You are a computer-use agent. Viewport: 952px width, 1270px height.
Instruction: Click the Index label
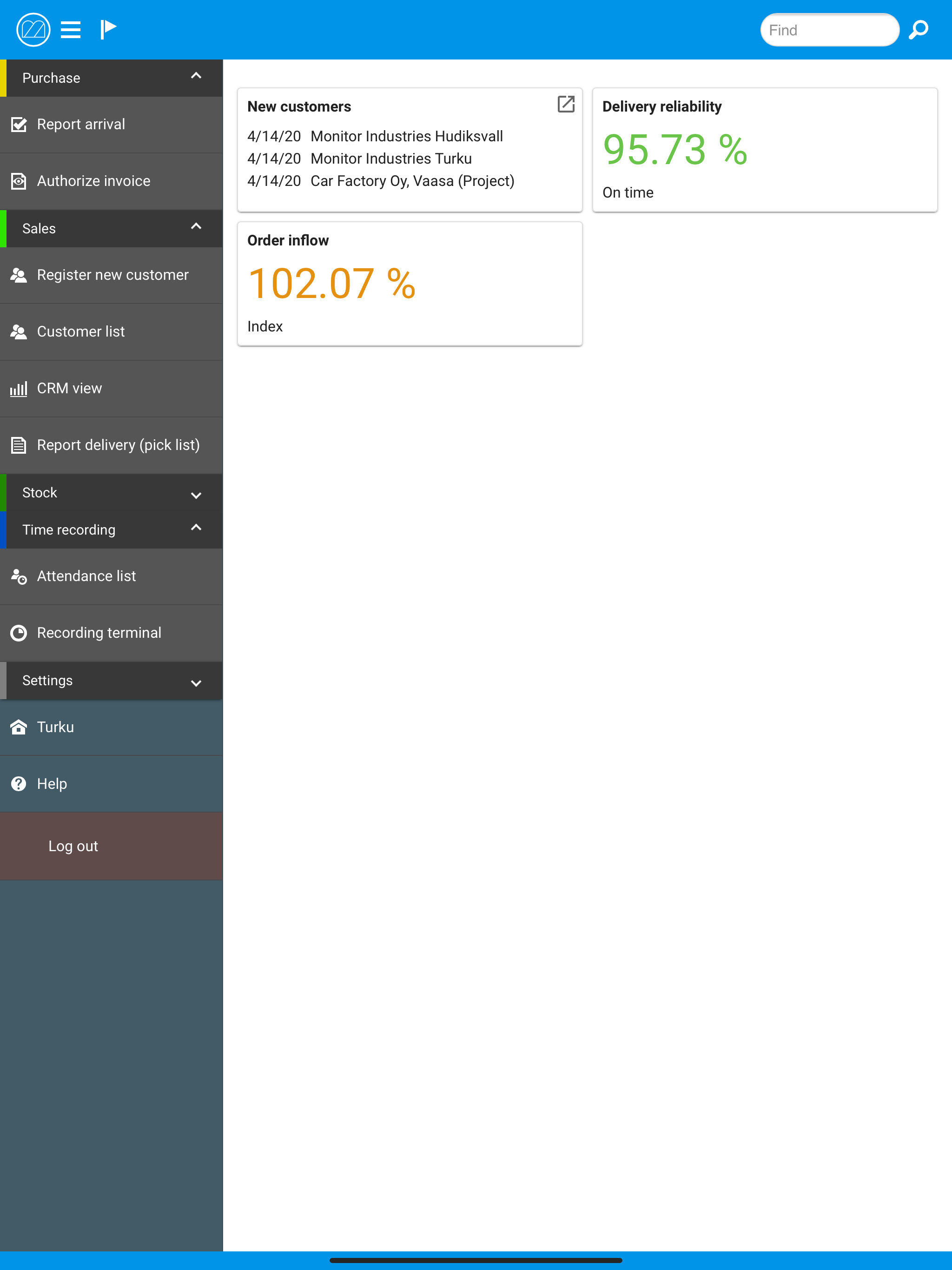tap(265, 327)
